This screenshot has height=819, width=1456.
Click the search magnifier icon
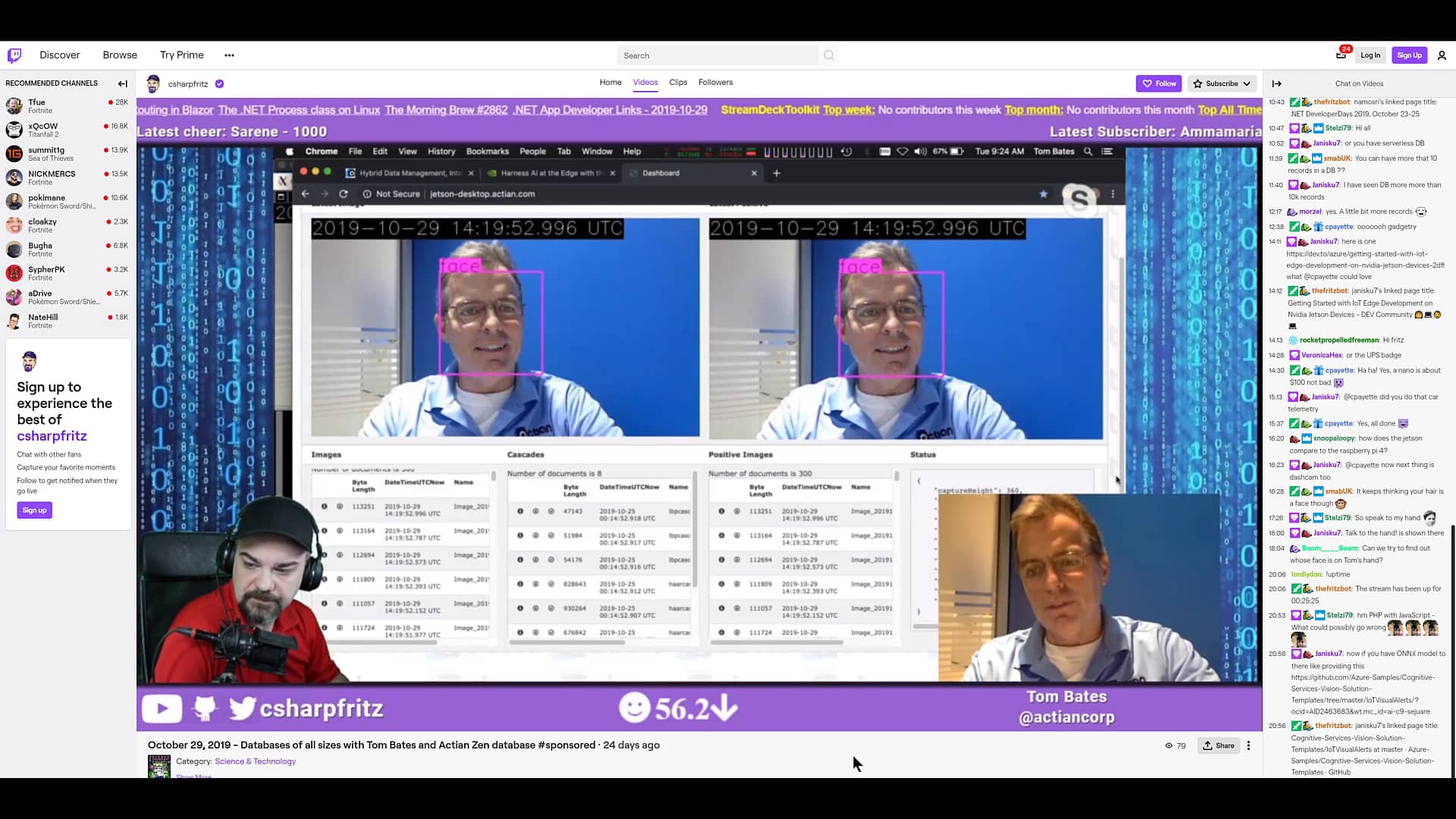(x=829, y=55)
